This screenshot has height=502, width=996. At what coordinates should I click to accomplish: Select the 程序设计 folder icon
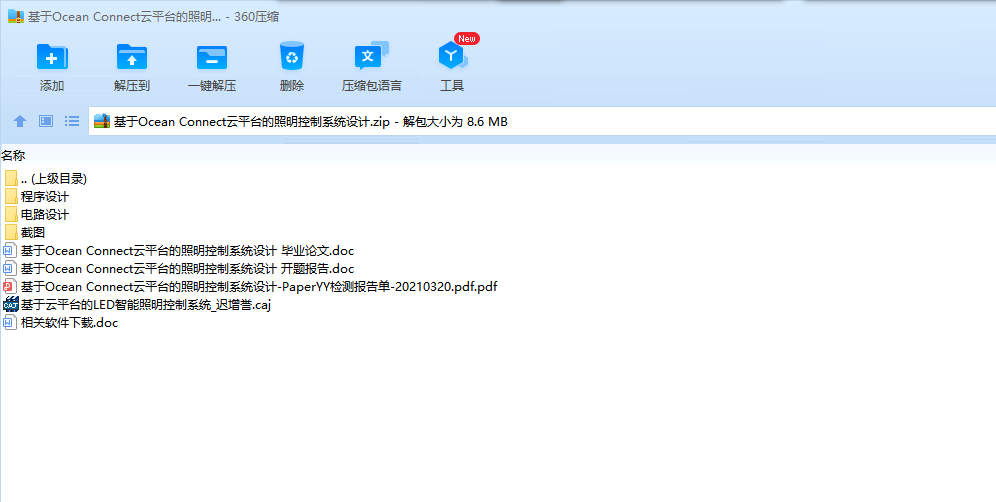click(x=11, y=196)
